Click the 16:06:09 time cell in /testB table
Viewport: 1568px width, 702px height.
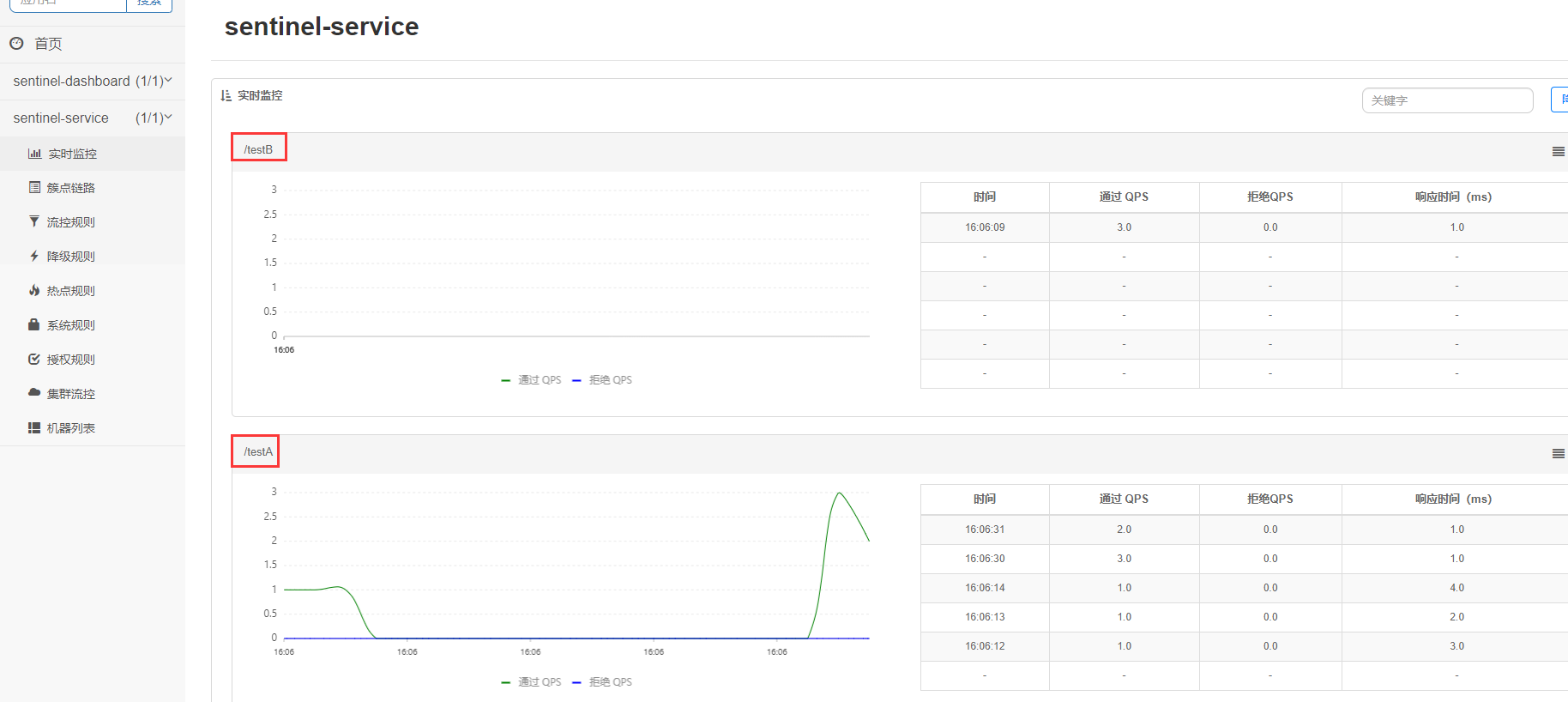[985, 227]
